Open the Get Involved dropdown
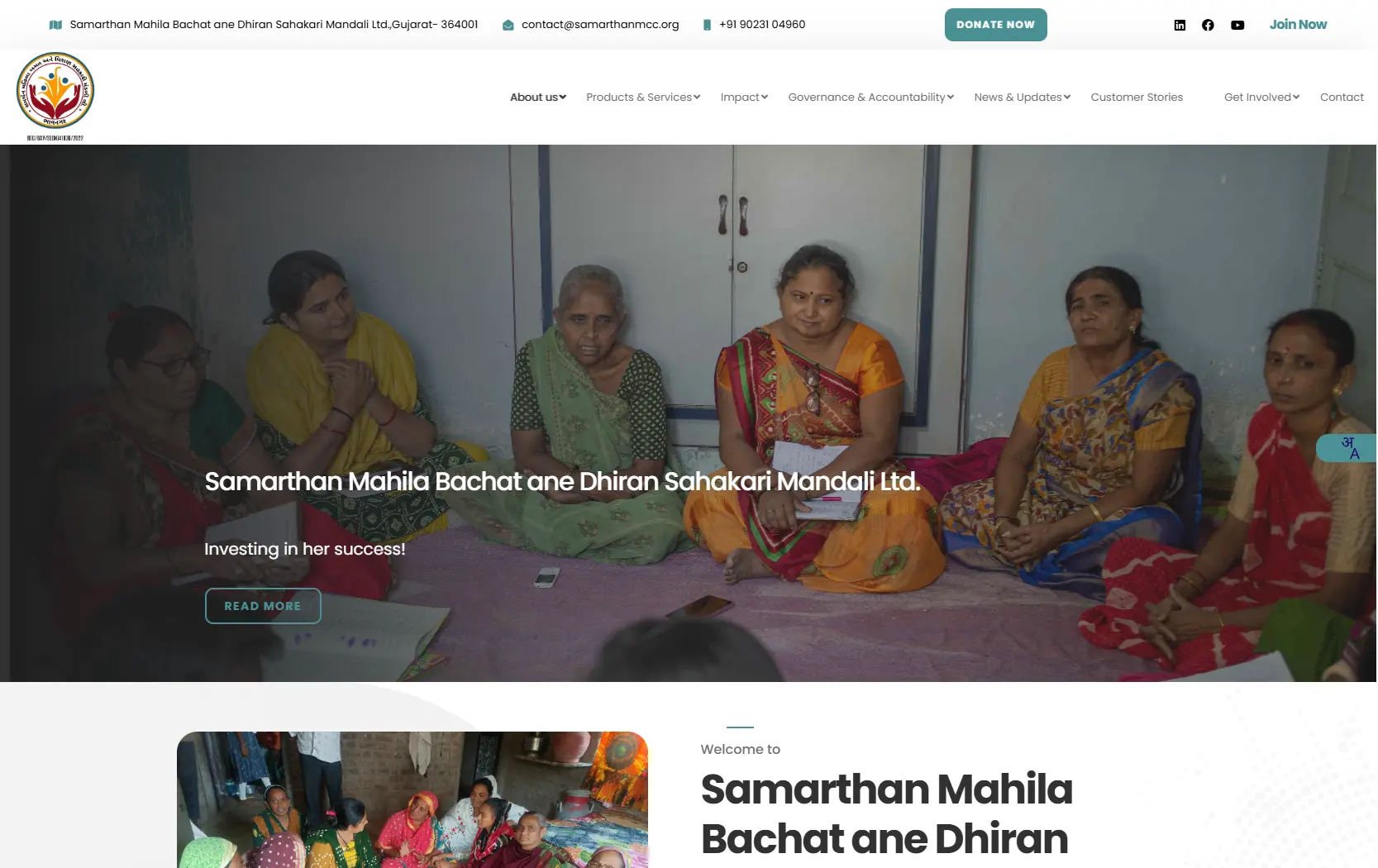The width and height of the screenshot is (1378, 868). click(x=1262, y=97)
